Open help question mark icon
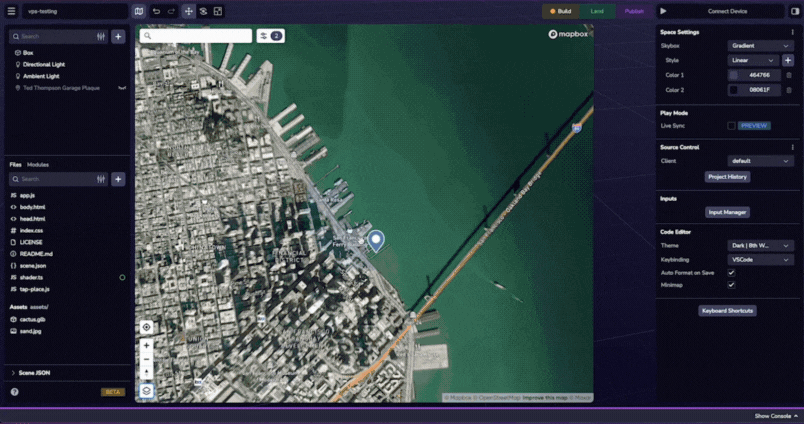Viewport: 804px width, 424px height. (14, 392)
